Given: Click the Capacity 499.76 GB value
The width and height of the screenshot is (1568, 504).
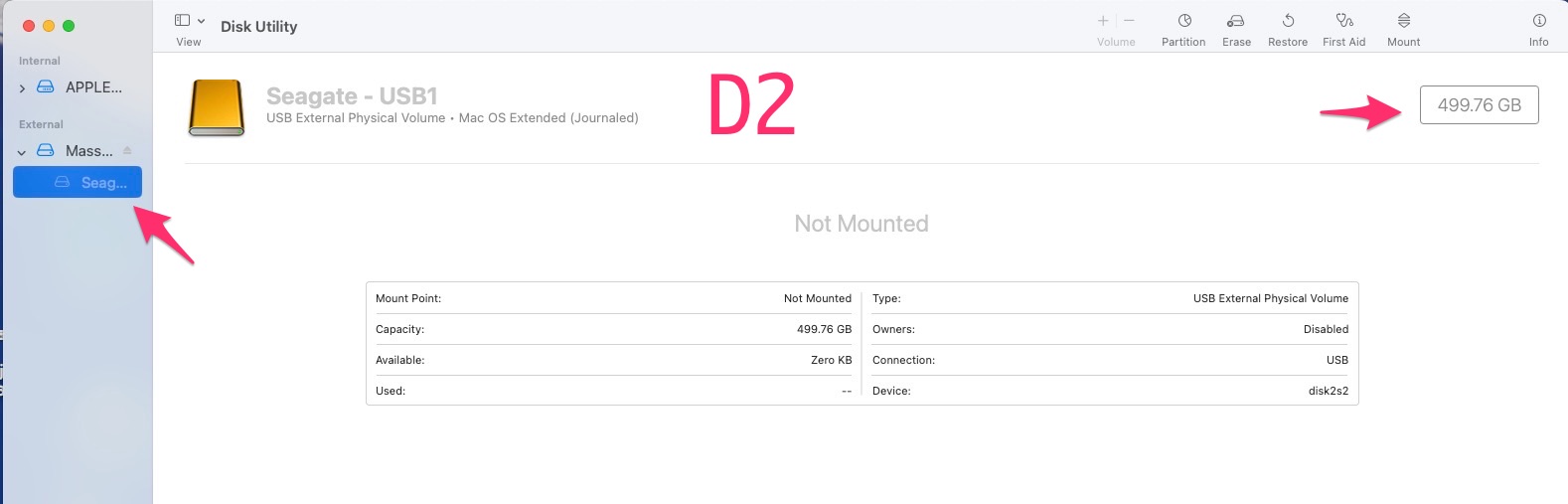Looking at the screenshot, I should (x=824, y=329).
